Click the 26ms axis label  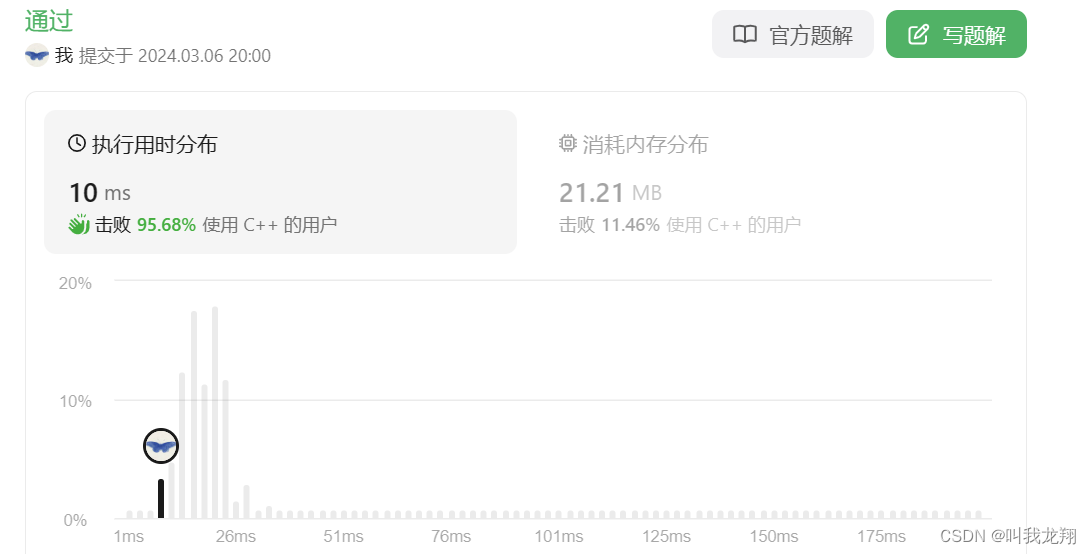236,537
